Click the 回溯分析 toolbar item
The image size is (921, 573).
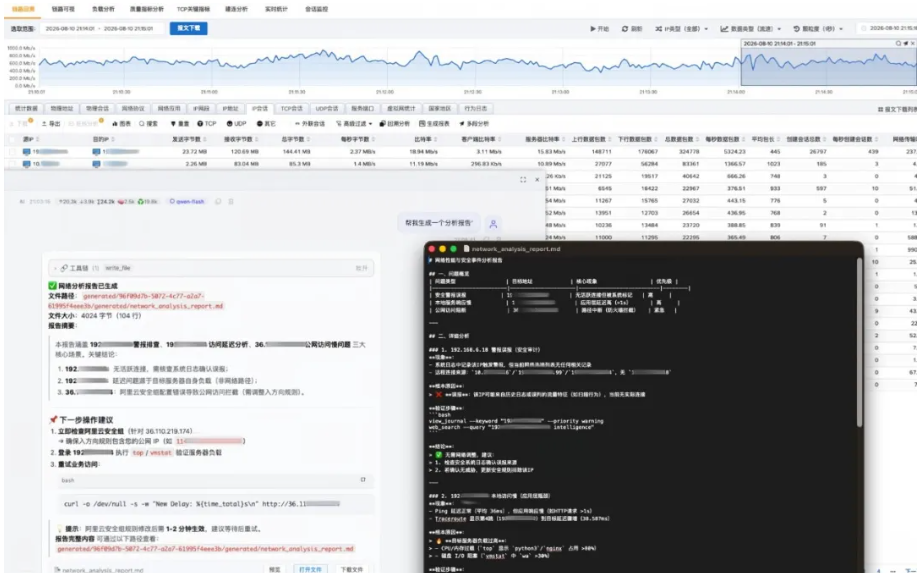[395, 124]
